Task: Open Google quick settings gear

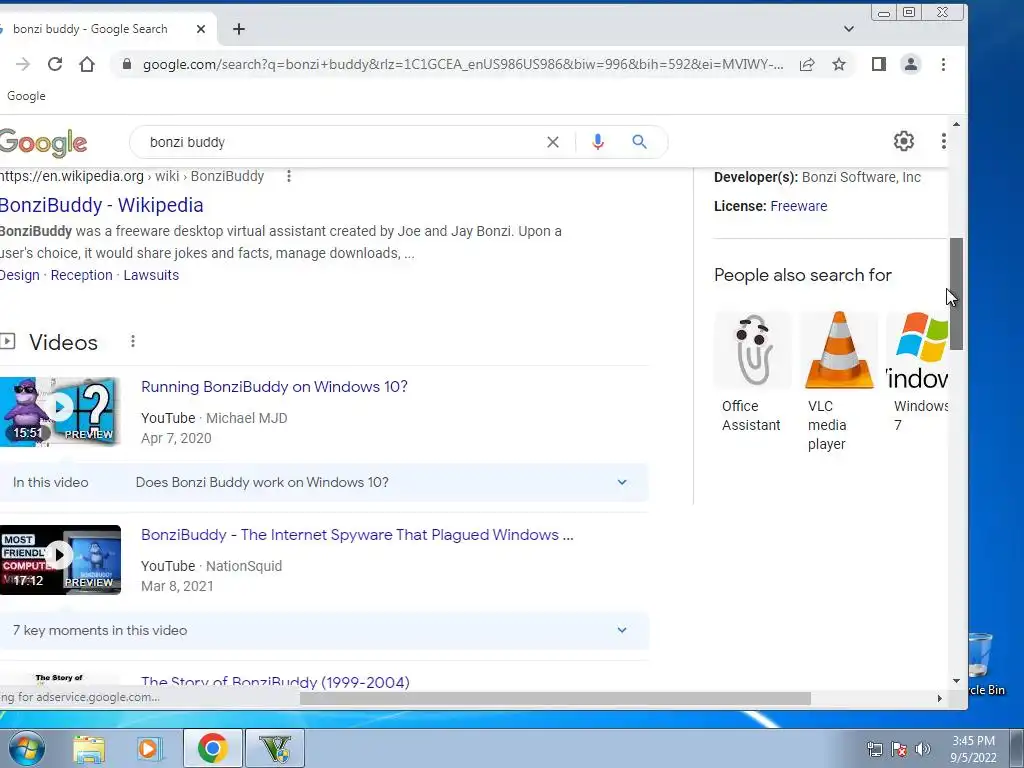Action: (904, 141)
